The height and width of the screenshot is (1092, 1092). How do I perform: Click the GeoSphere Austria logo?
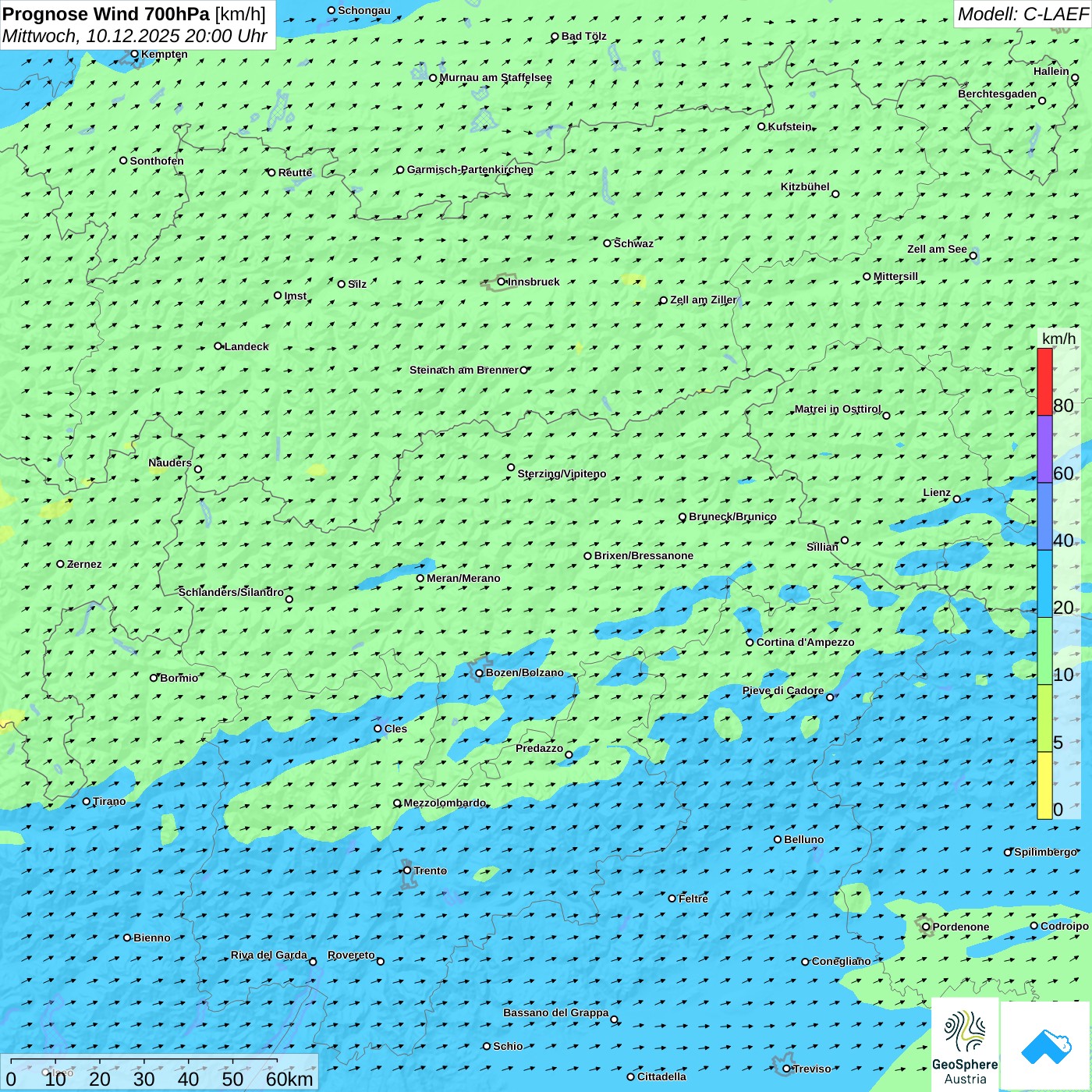coord(965,1044)
